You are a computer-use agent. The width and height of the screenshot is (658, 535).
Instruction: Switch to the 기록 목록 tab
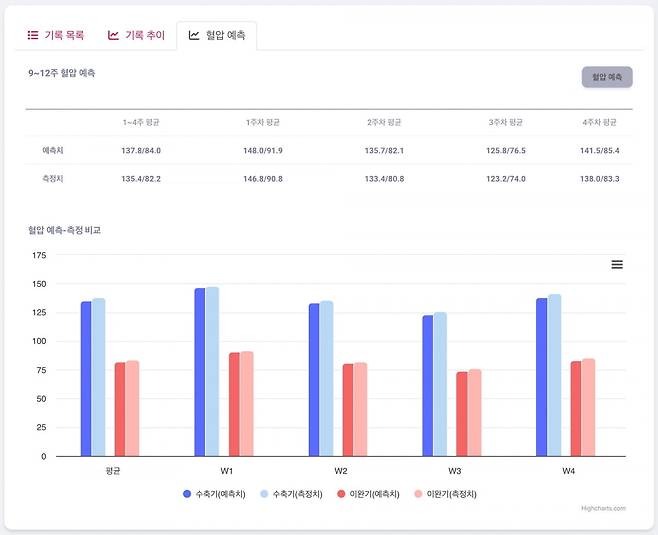(x=56, y=36)
